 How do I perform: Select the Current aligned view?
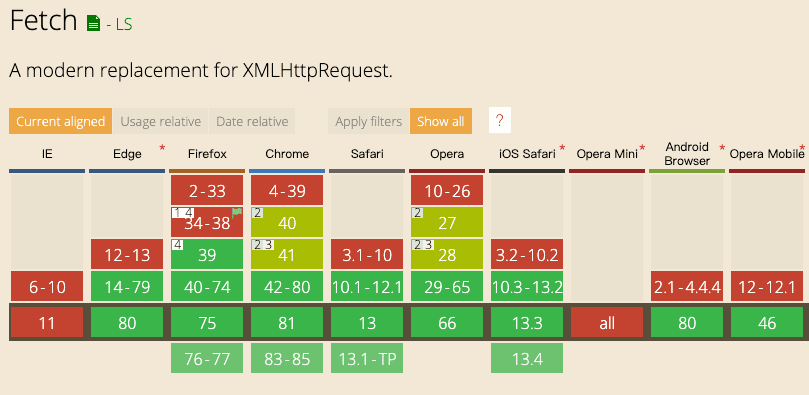[x=60, y=121]
